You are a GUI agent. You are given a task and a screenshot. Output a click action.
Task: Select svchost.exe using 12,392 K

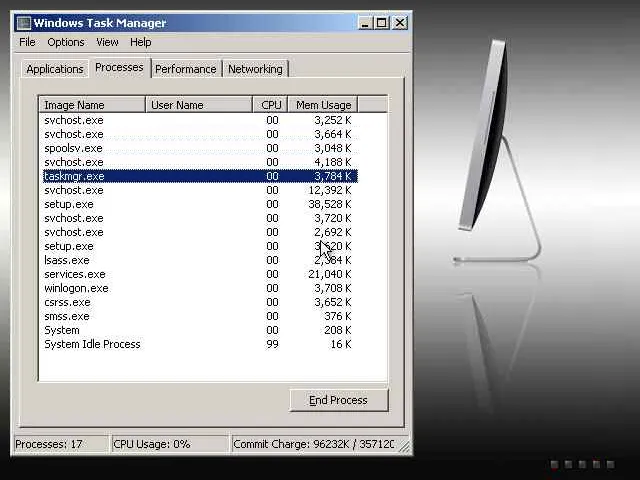(x=200, y=190)
